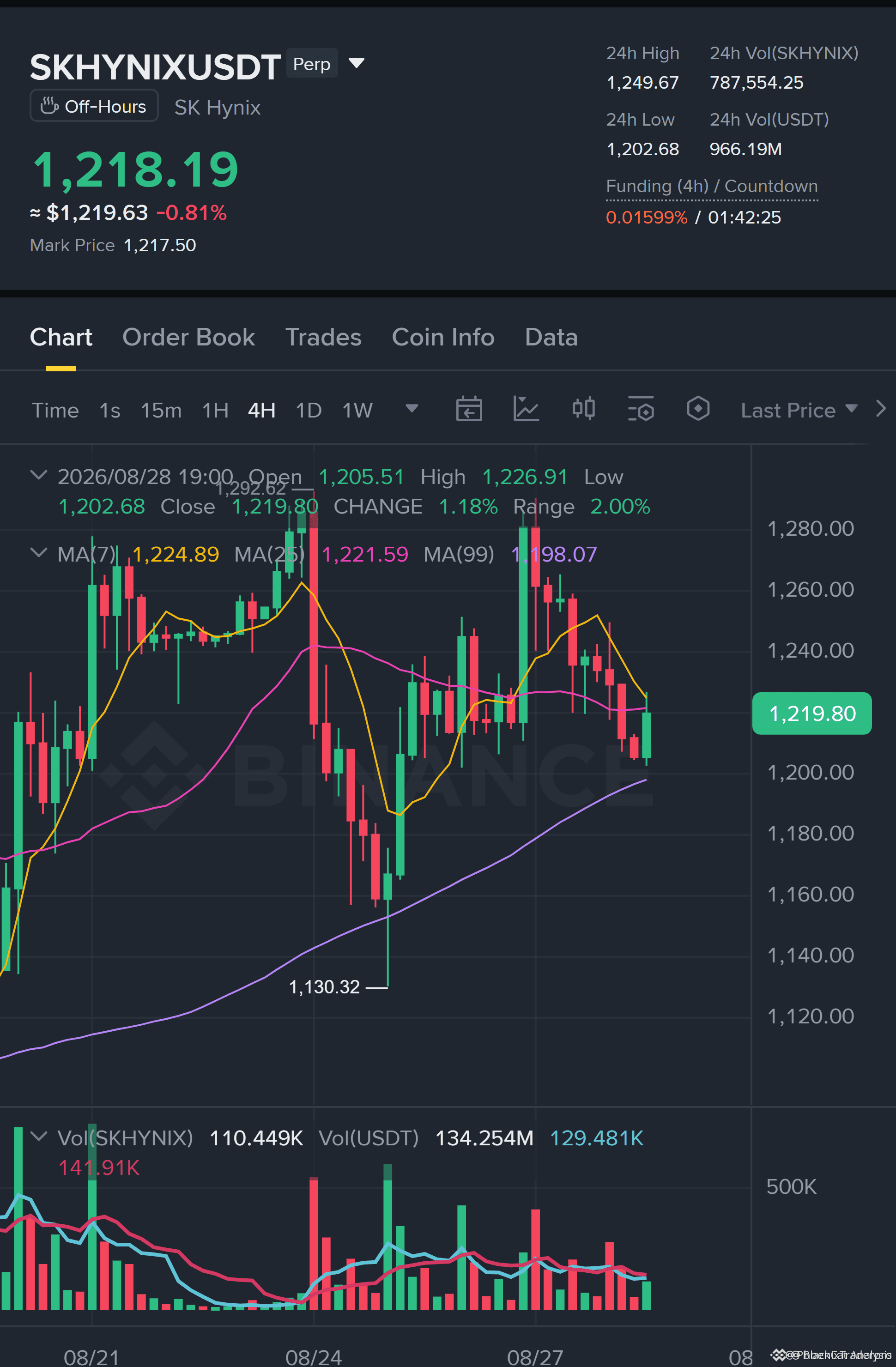The image size is (896, 1367).
Task: Open the candlestick chart style icon
Action: click(x=583, y=409)
